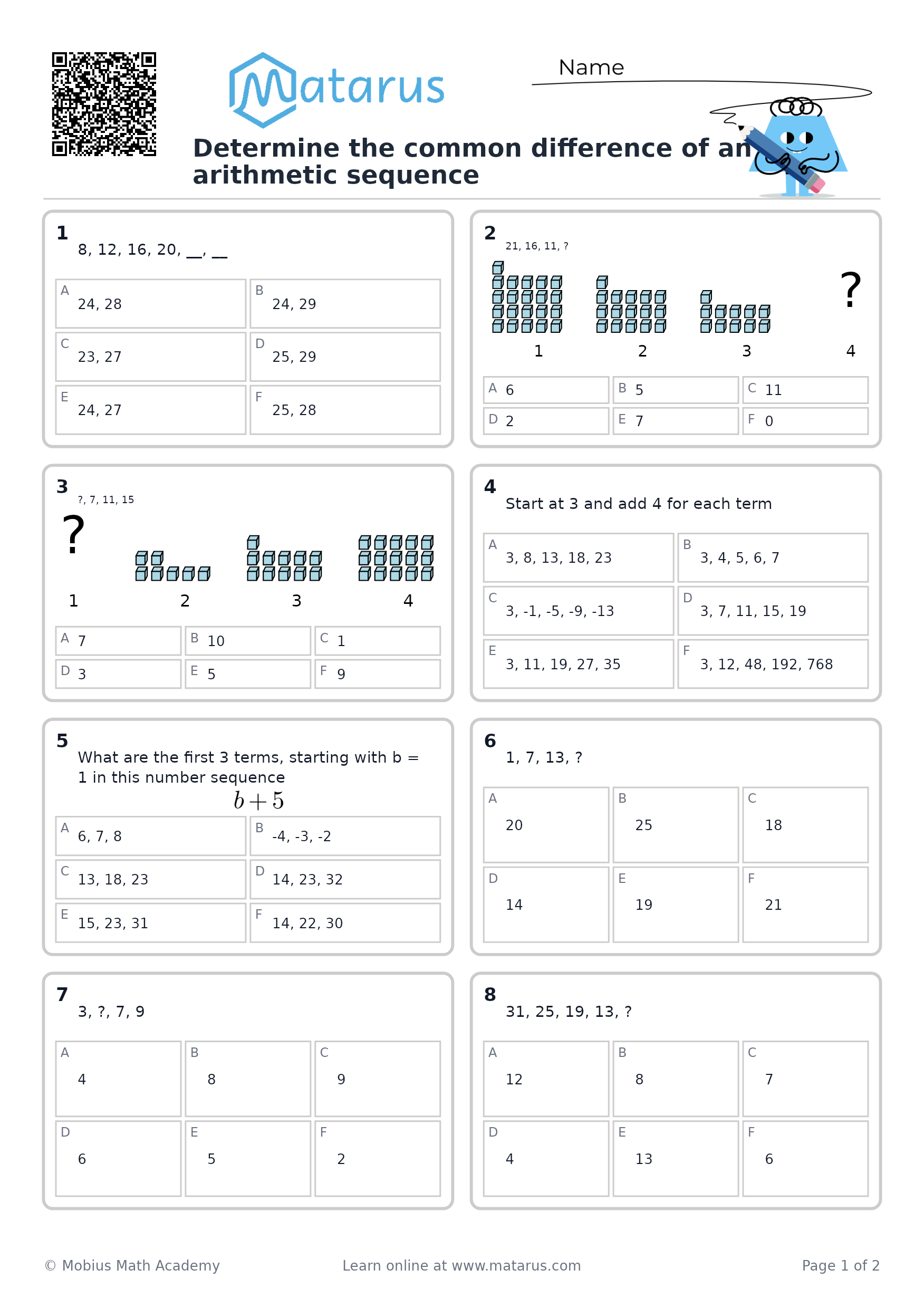The image size is (924, 1308).
Task: Choose option A '6, 7, 8' in problem 5
Action: pos(151,836)
